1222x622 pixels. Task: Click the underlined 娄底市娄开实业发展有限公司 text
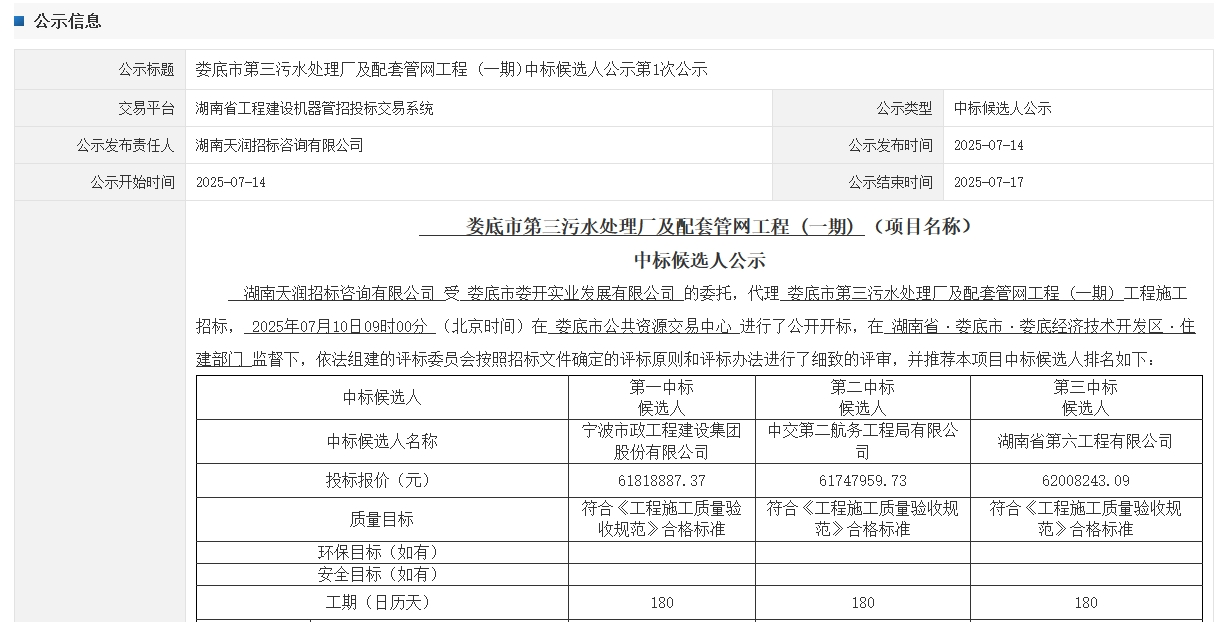coord(571,293)
